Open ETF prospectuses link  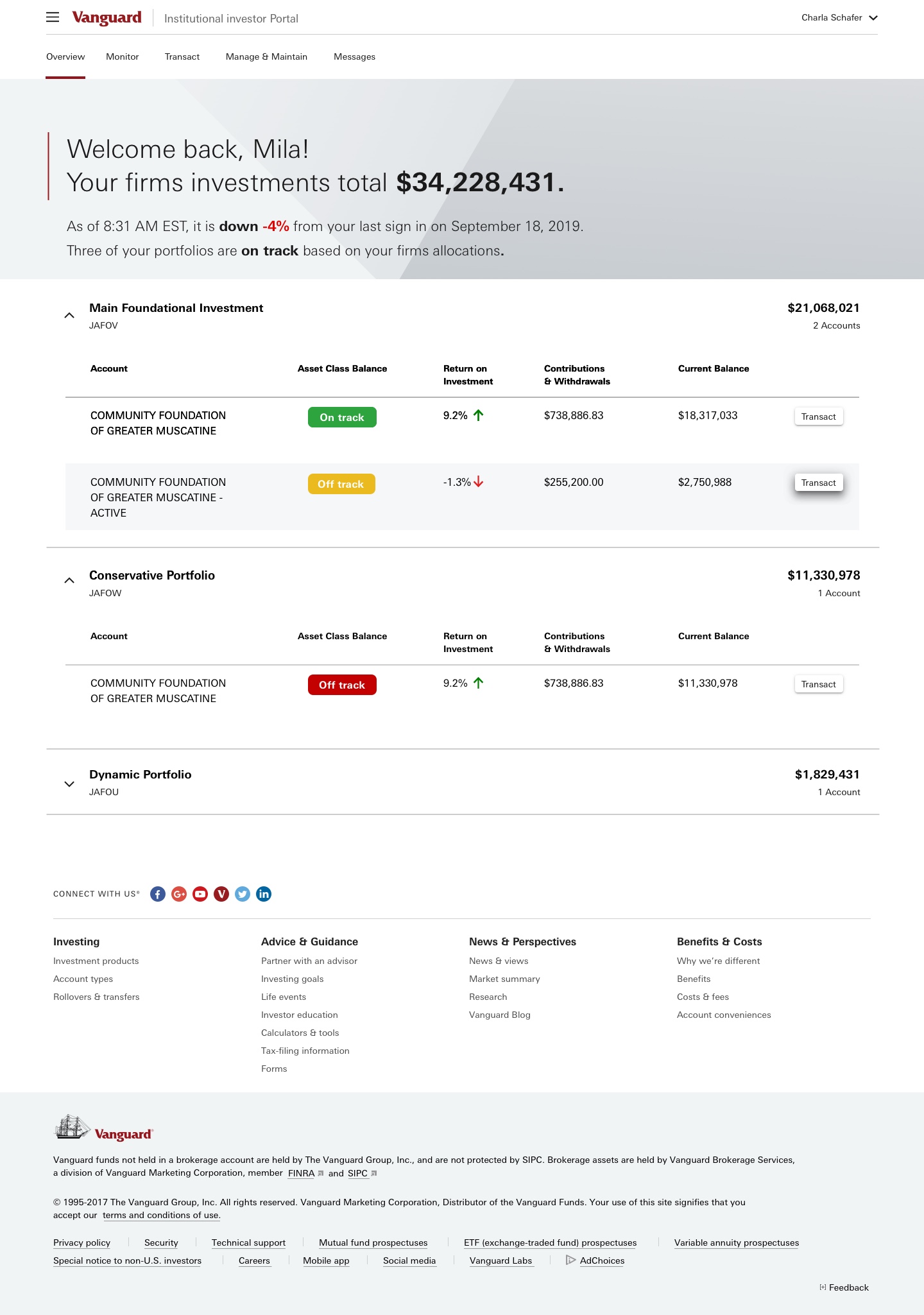[551, 1242]
